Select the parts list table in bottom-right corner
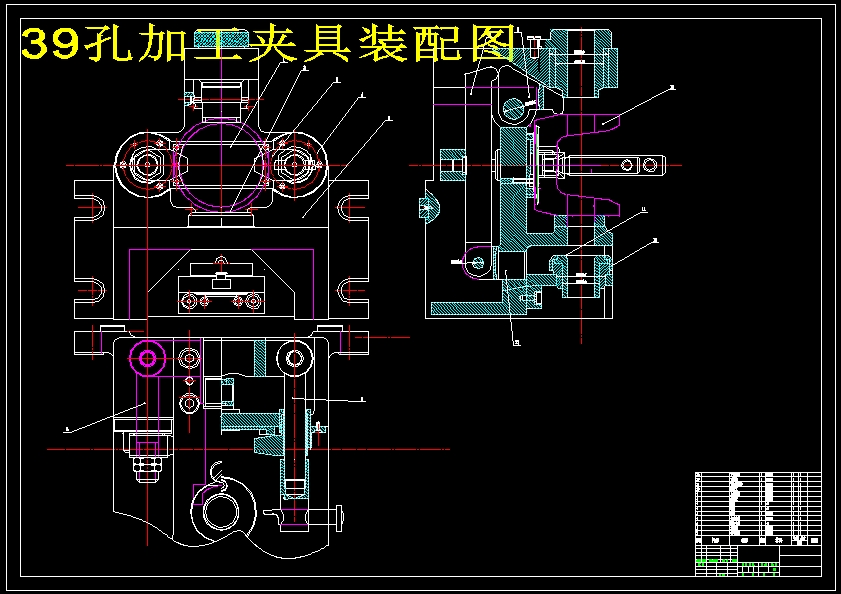The height and width of the screenshot is (594, 841). click(758, 509)
